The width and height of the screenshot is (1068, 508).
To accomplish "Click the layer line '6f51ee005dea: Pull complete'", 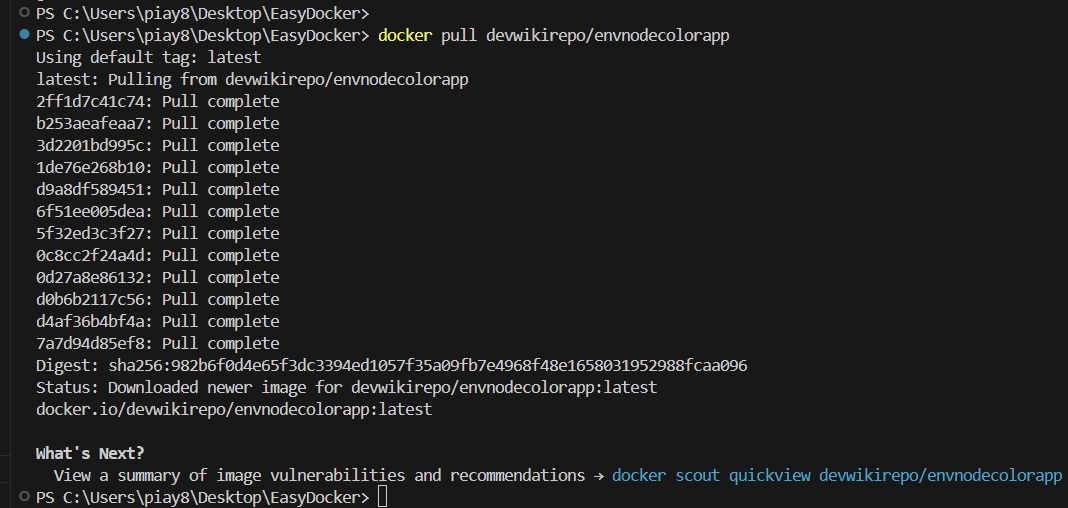I will (x=157, y=211).
